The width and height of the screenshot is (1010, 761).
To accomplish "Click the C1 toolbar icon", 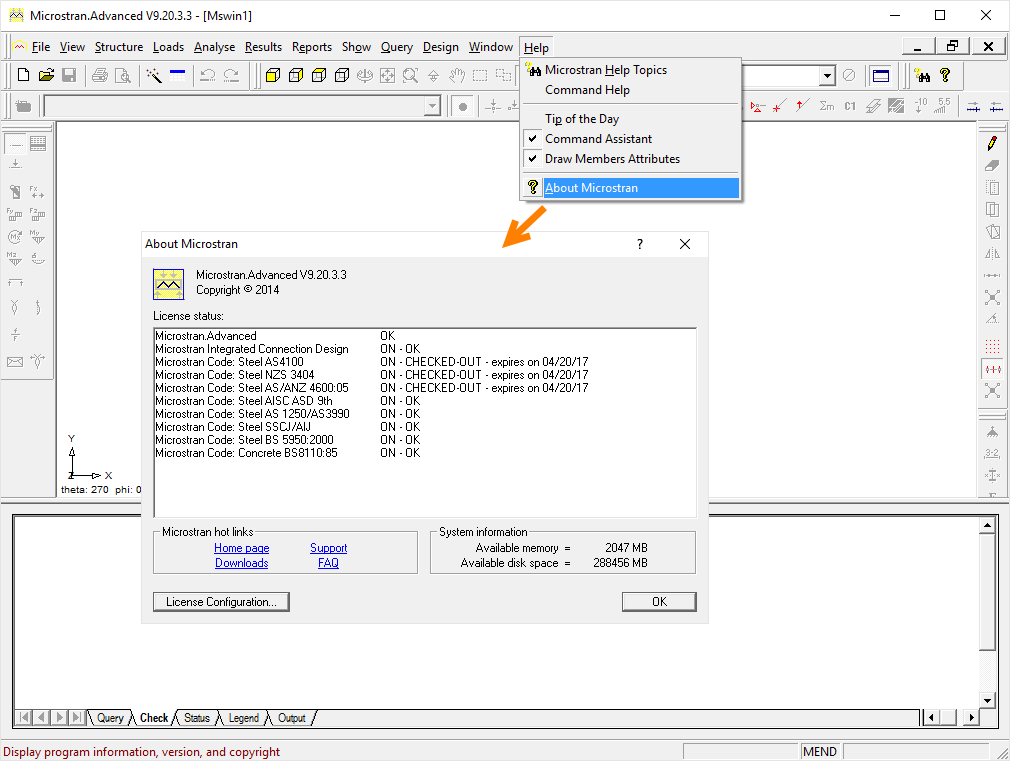I will (x=850, y=106).
